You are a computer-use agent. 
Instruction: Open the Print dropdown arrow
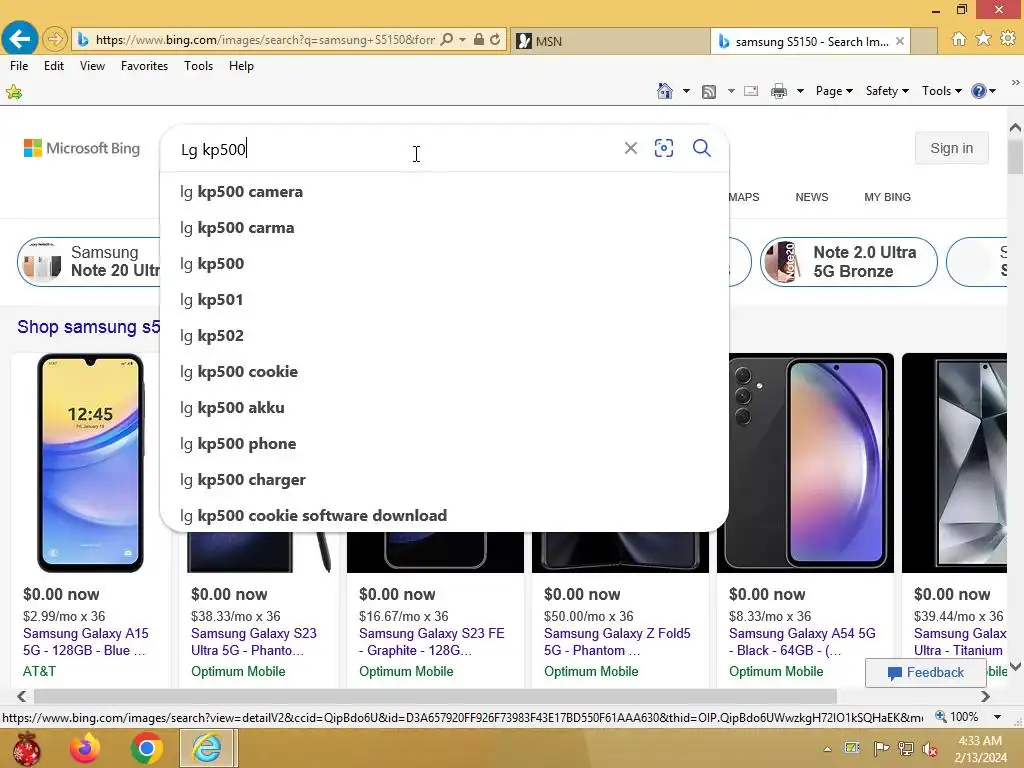coord(800,91)
